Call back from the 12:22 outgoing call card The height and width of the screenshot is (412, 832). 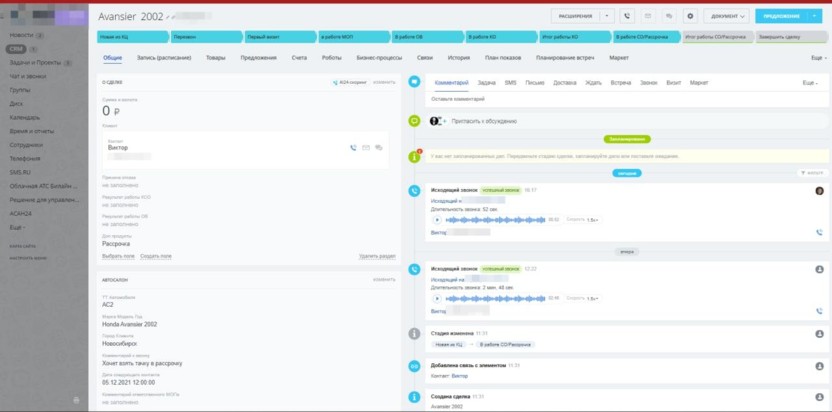(819, 311)
